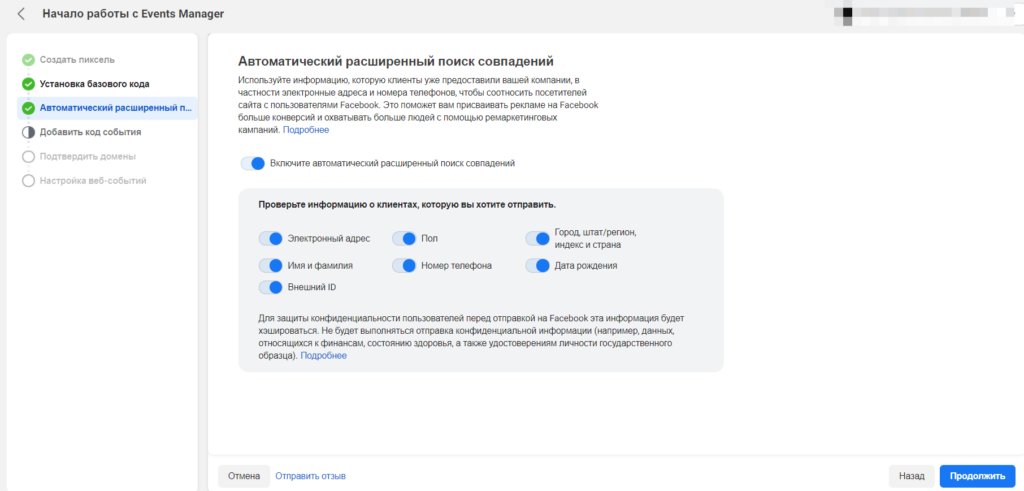Disable the Номер телефона switch
Screen dimensions: 1024x491
tap(404, 265)
